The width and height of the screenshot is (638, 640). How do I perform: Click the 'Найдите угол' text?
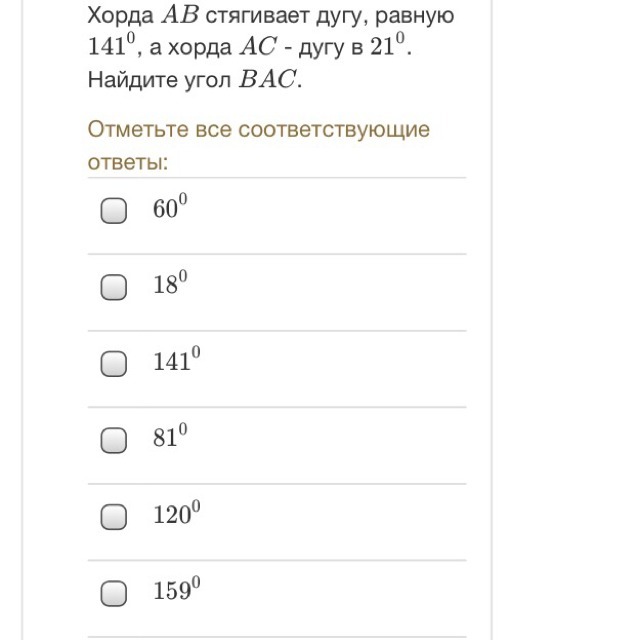coord(157,81)
